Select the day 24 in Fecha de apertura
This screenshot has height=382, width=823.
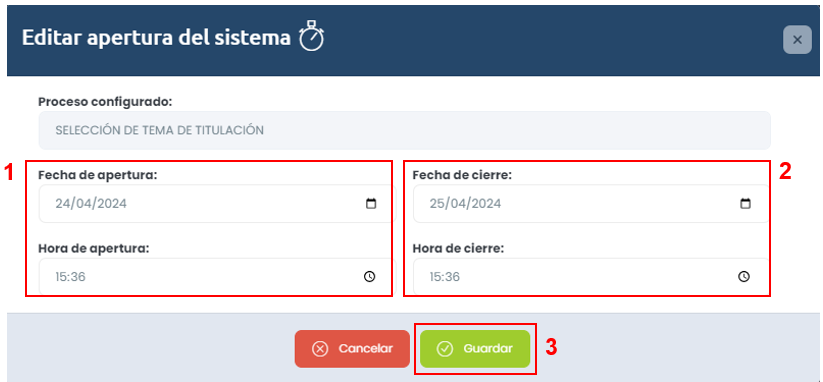pos(62,204)
